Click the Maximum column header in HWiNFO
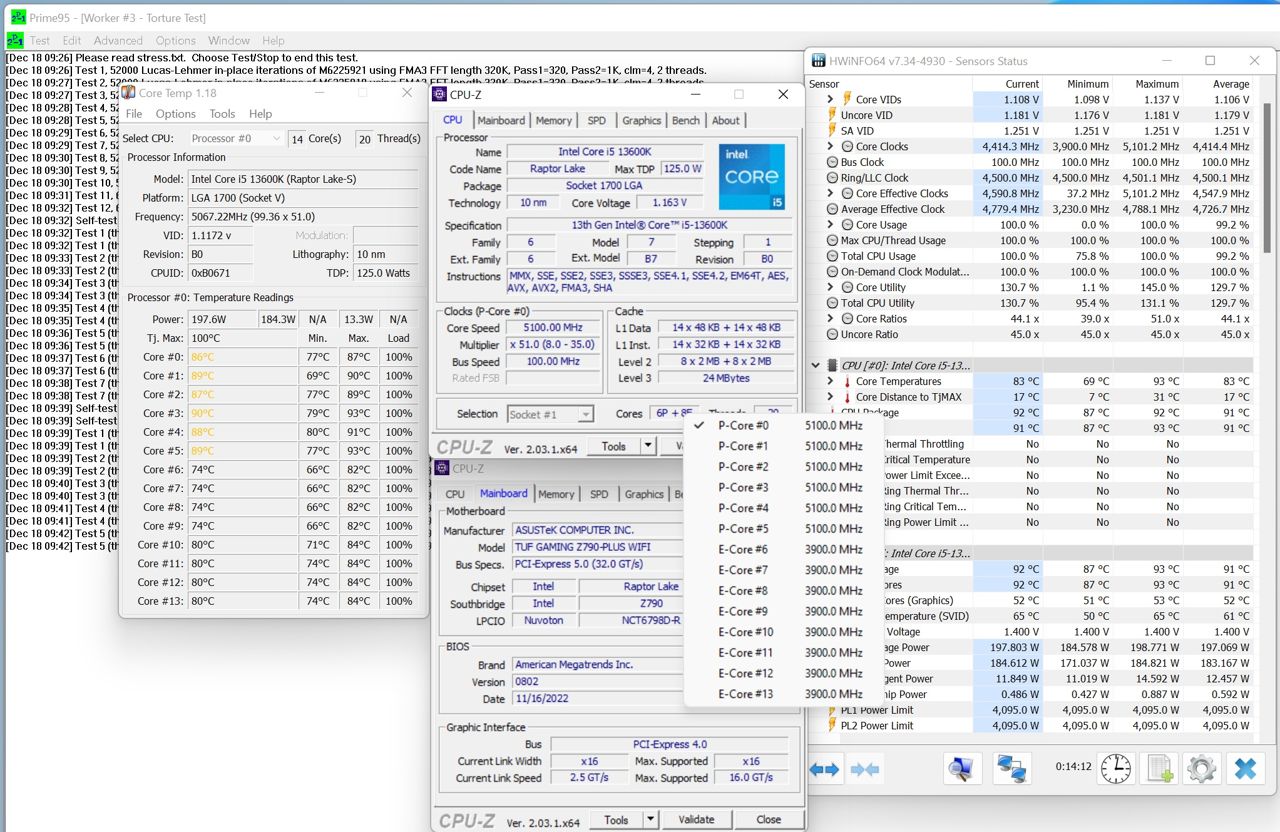Screen dimensions: 1280x832 [1146, 84]
